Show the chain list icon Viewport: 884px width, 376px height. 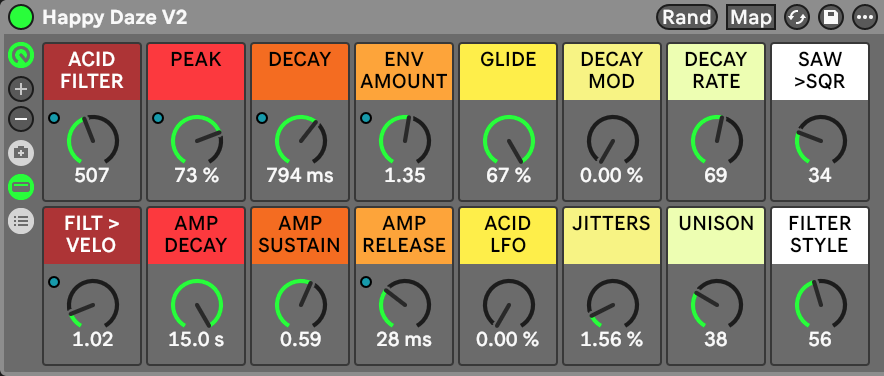coord(21,220)
